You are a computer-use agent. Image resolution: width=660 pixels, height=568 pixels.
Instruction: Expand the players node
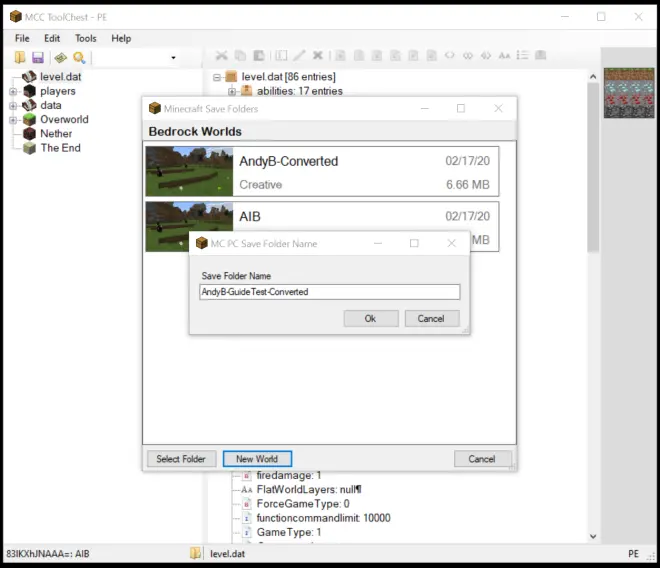point(13,91)
